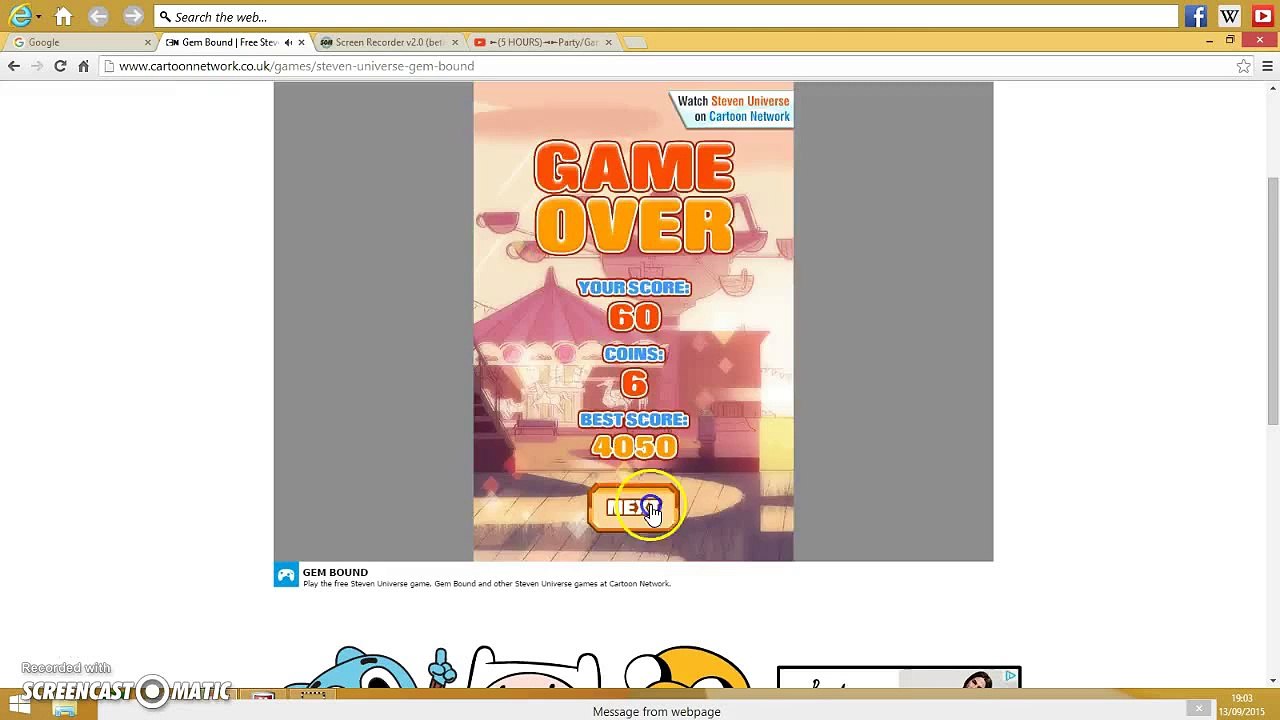Click the Finn character image
Screen dimensions: 1280x720
[x=533, y=668]
